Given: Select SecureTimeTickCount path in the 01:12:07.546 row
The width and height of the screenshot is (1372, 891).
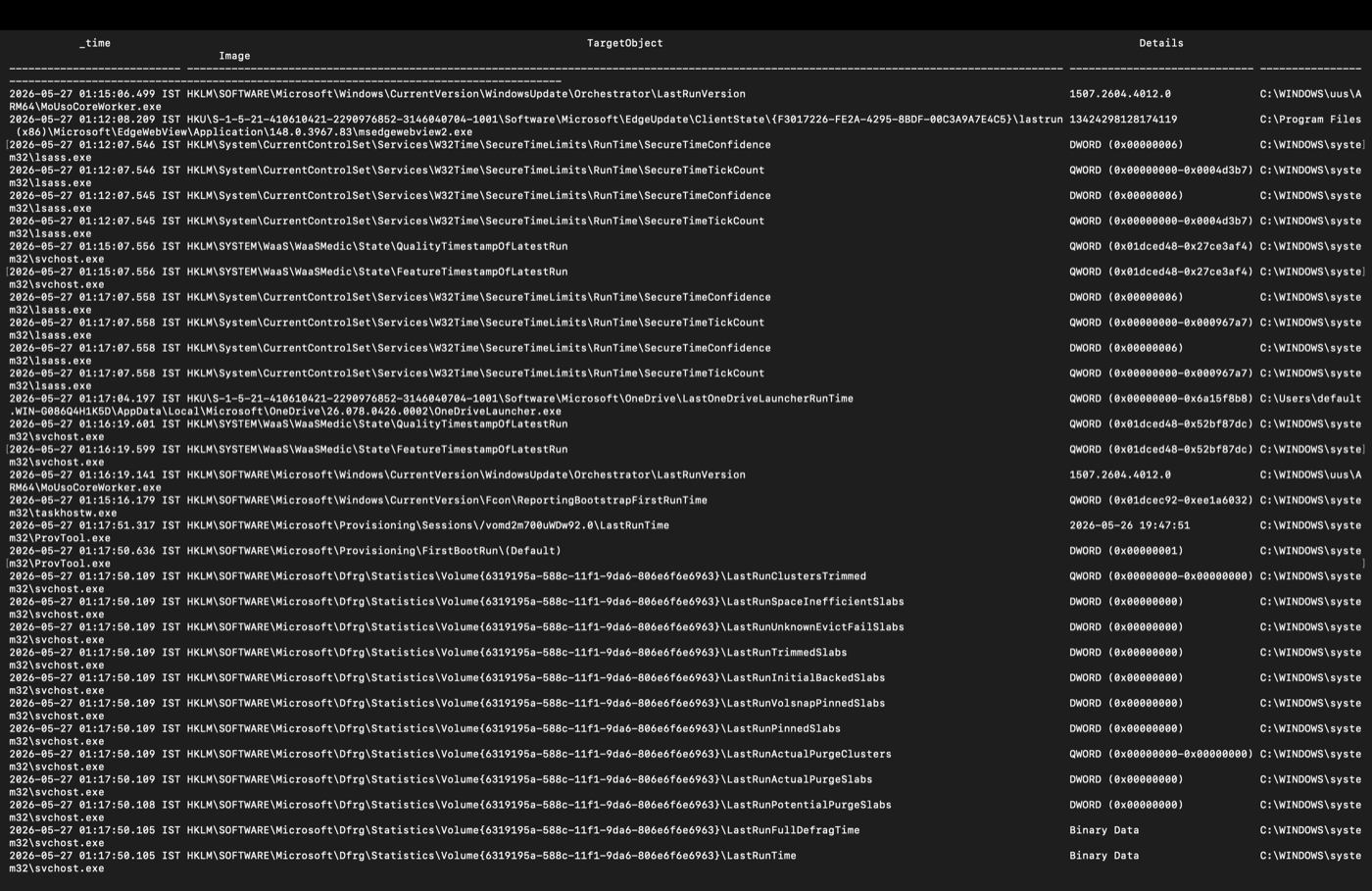Looking at the screenshot, I should point(475,171).
